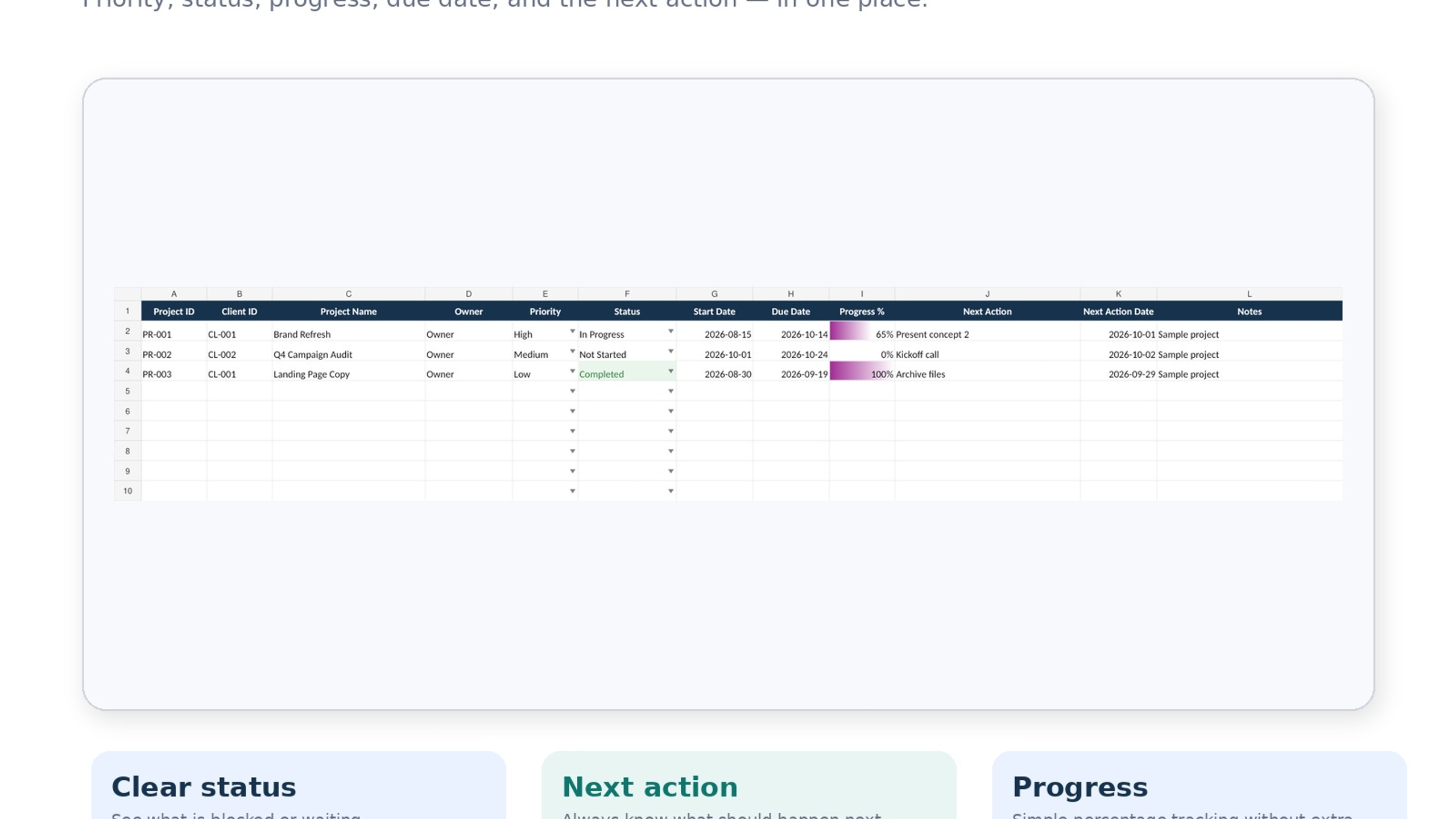This screenshot has width=1456, height=819.
Task: Select the 100% progress bar cell
Action: pos(862,371)
